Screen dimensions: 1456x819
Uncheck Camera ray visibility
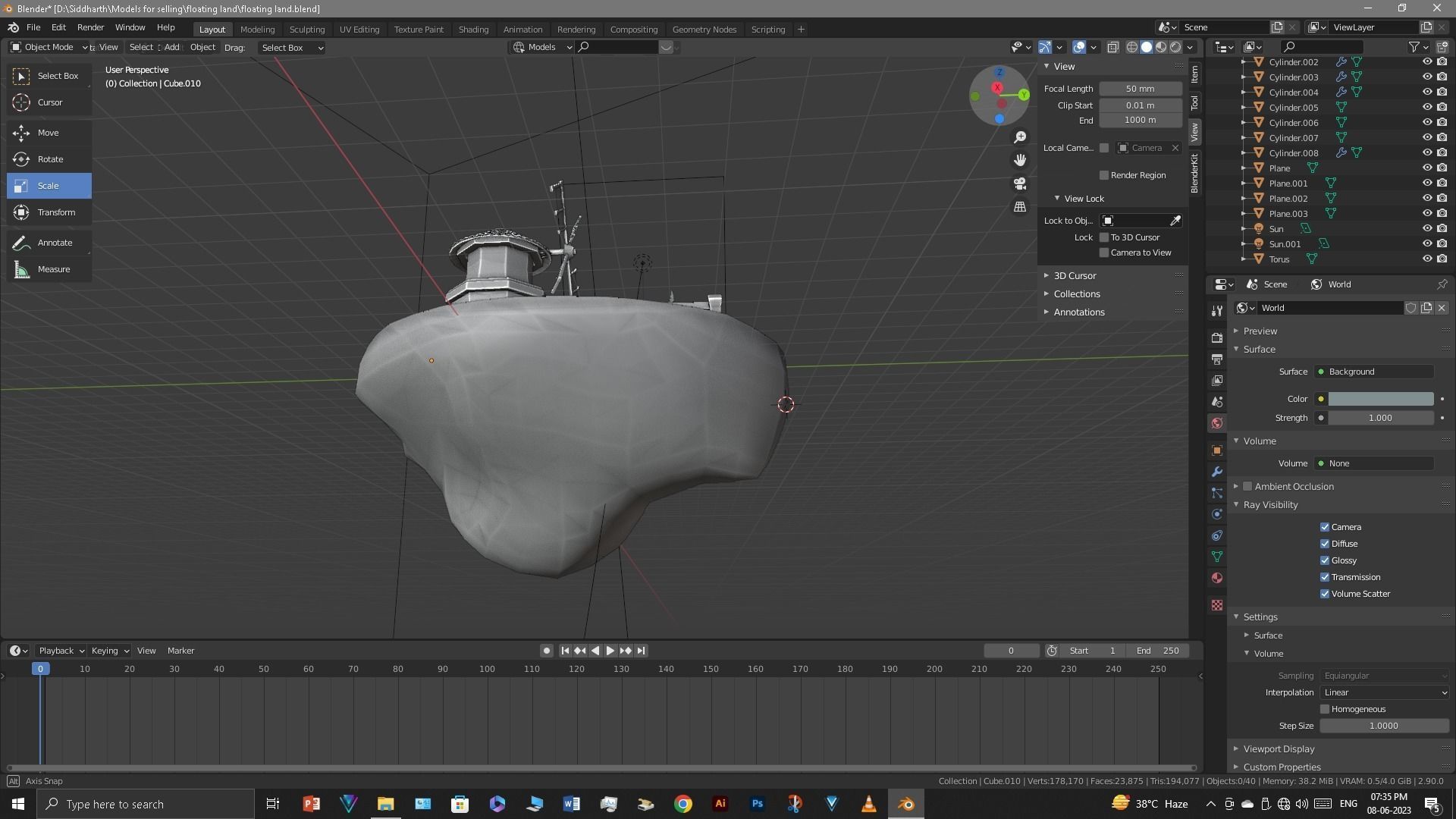pyautogui.click(x=1325, y=527)
